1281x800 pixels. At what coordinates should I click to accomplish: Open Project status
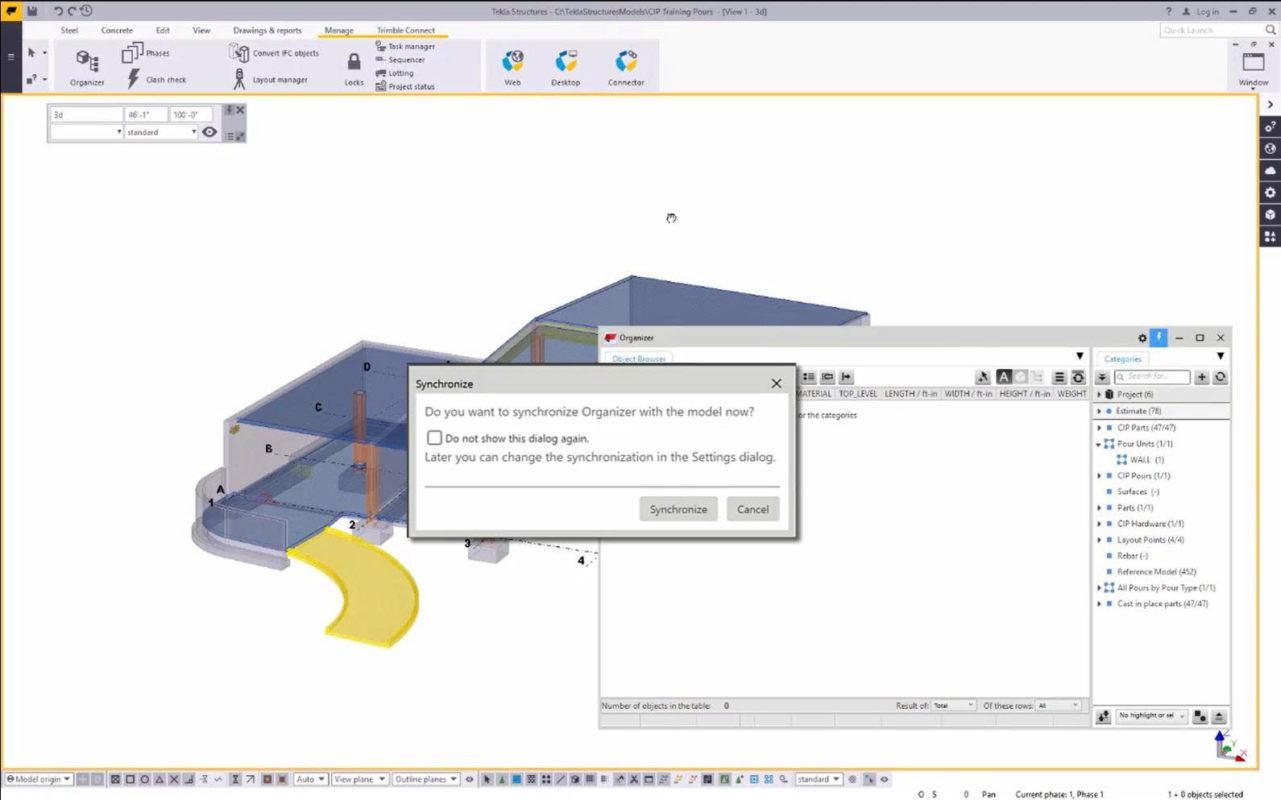tap(405, 86)
